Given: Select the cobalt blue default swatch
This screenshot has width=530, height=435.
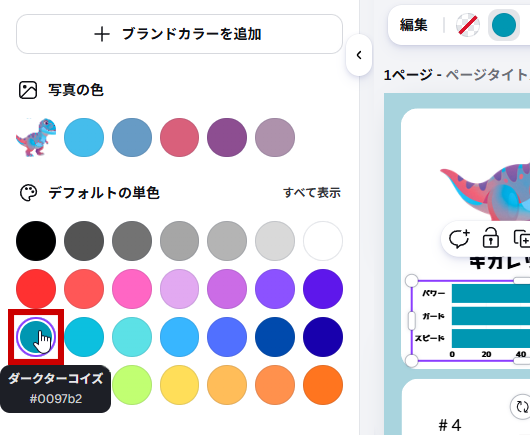Looking at the screenshot, I should coord(275,337).
